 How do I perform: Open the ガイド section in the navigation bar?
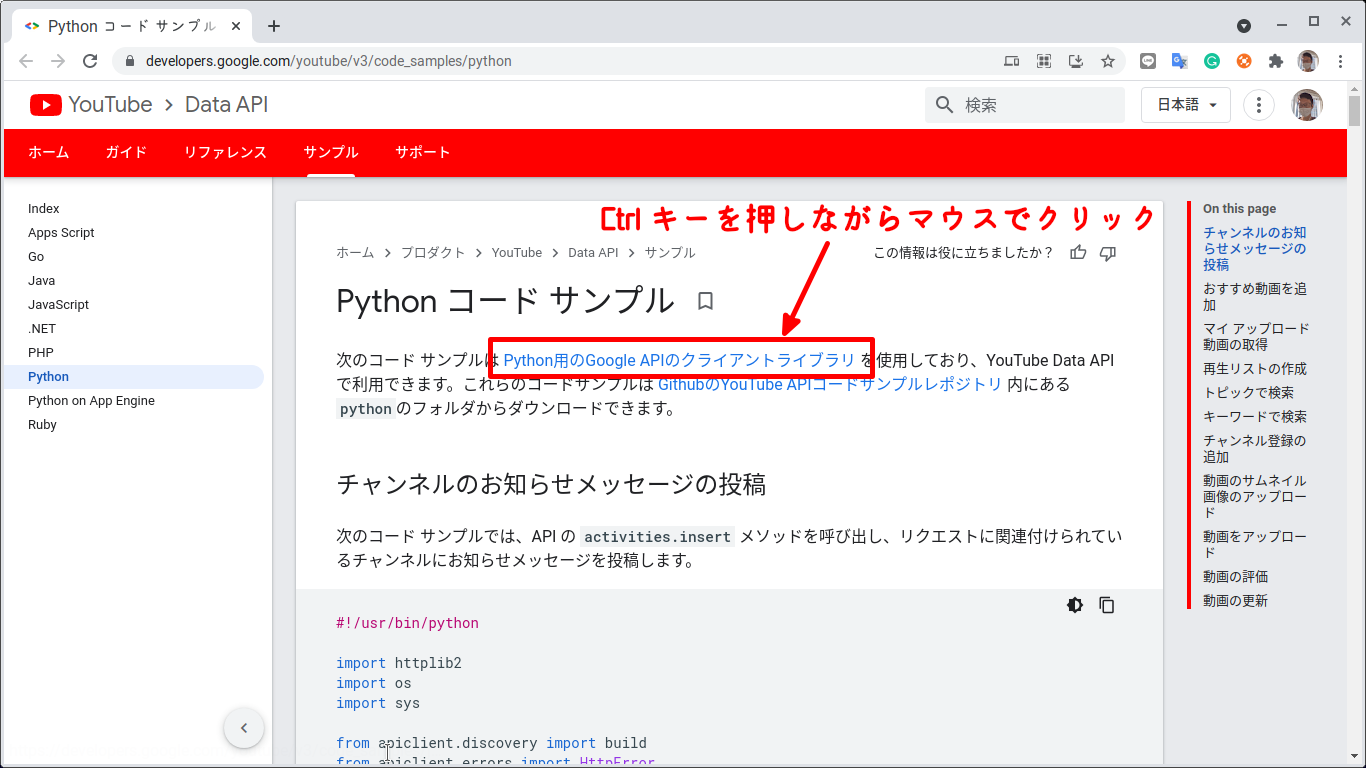click(x=125, y=152)
